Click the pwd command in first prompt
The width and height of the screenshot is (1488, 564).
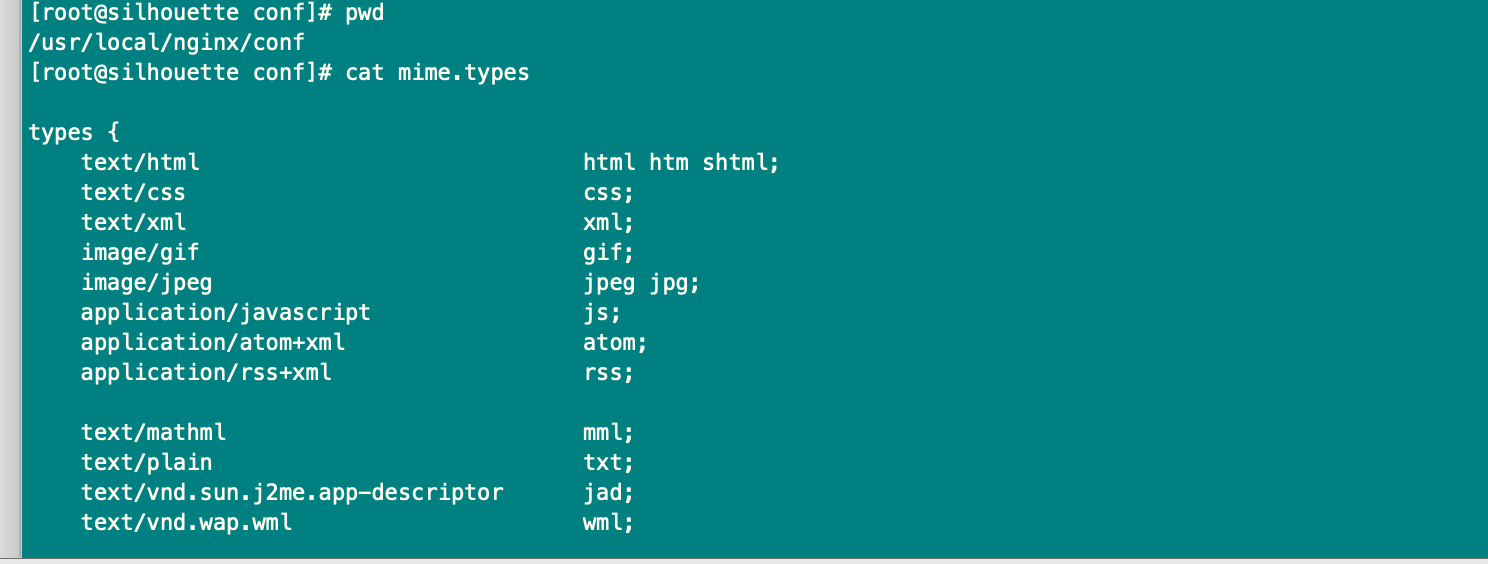click(x=365, y=15)
